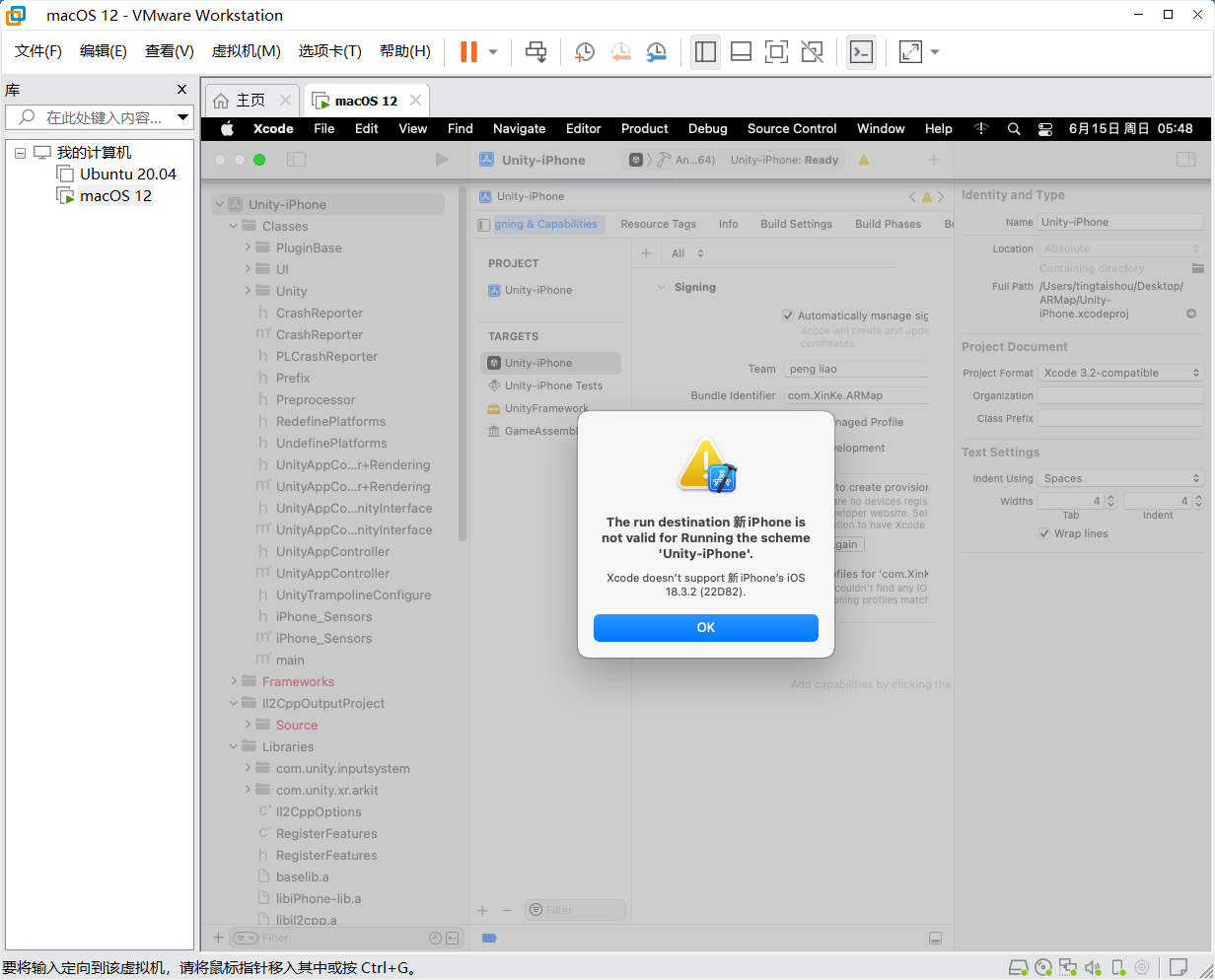Select Ubuntu 20.04 in the library

[128, 175]
